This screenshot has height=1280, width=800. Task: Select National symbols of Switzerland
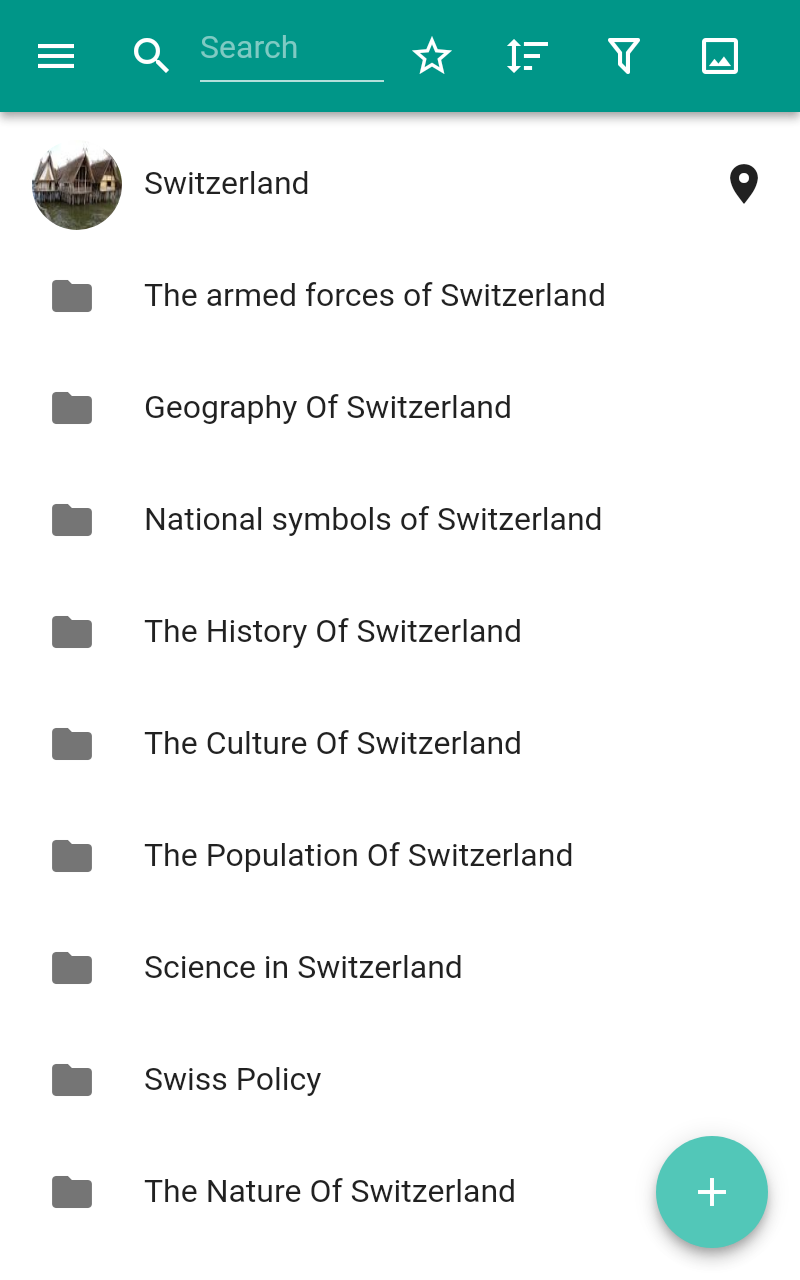click(x=372, y=520)
